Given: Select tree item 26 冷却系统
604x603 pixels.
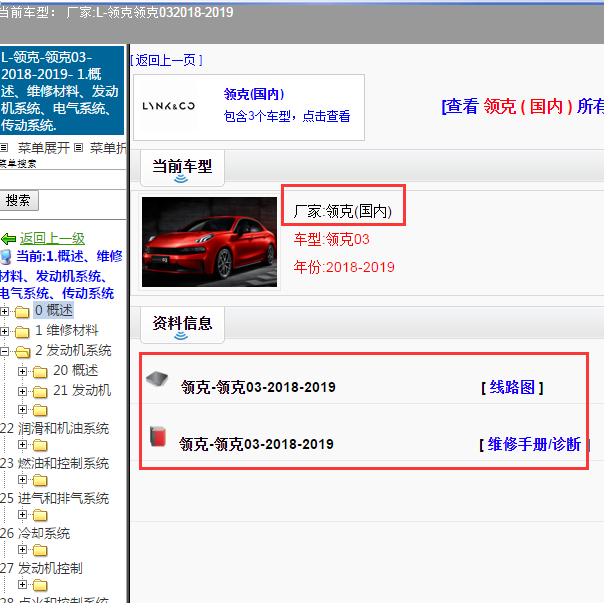Looking at the screenshot, I should coord(35,533).
